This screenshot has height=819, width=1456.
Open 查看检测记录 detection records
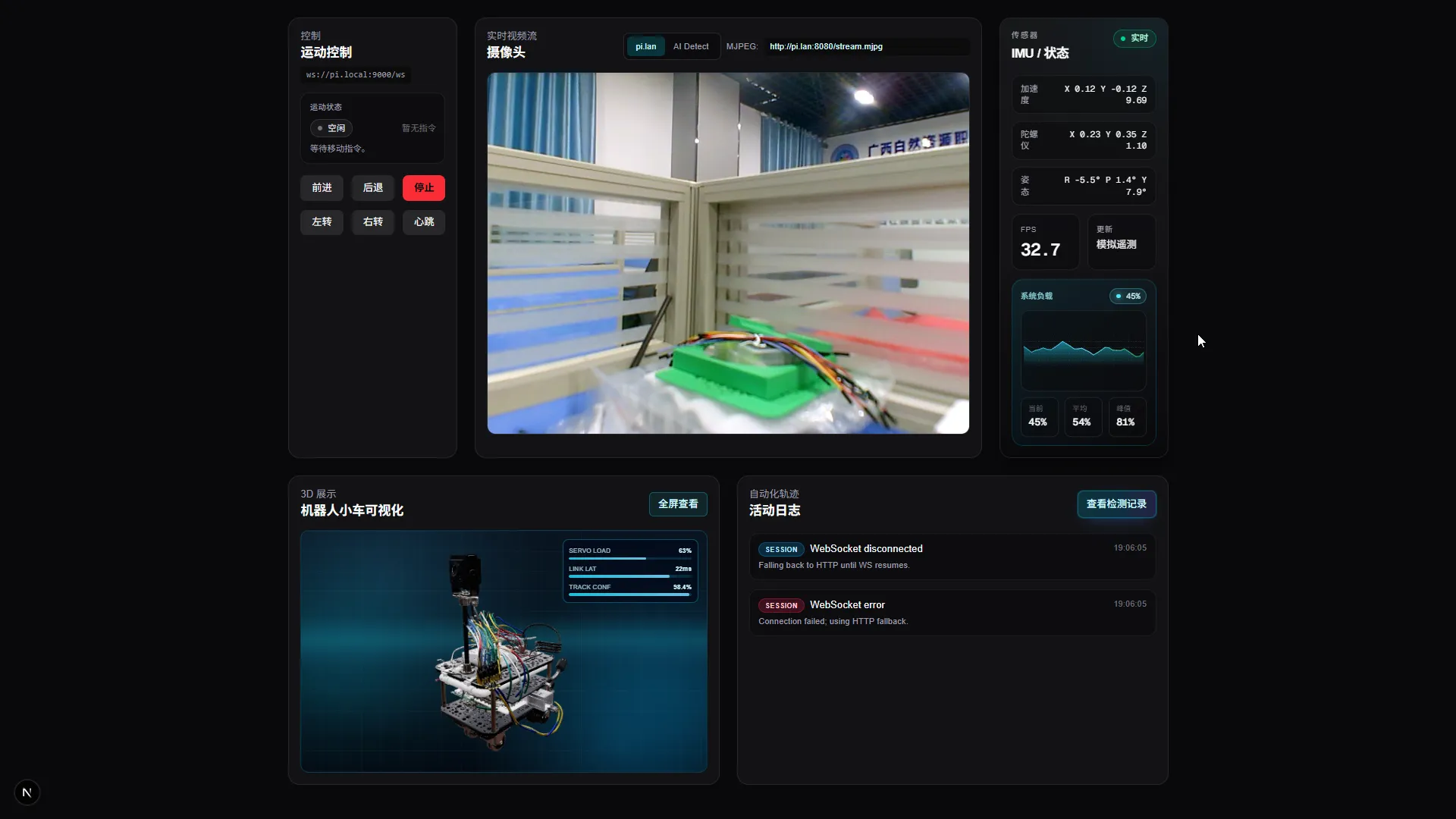coord(1116,504)
